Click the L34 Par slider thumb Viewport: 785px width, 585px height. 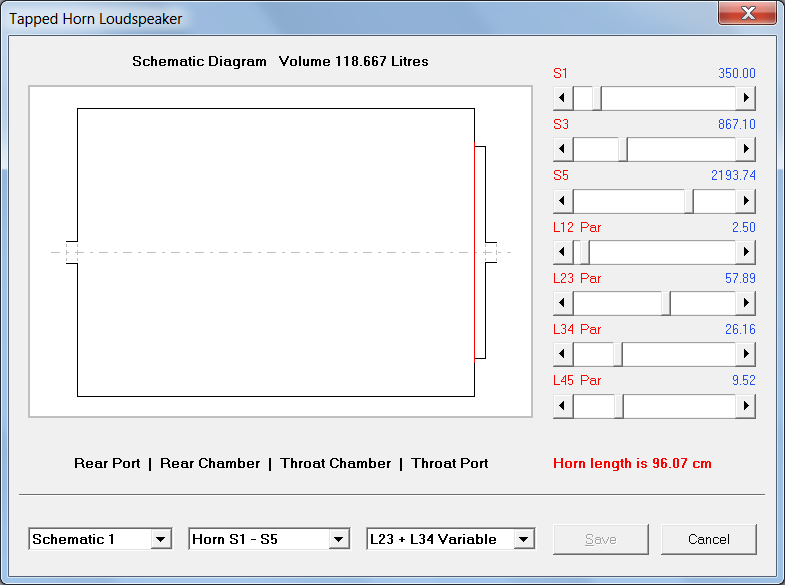click(618, 353)
